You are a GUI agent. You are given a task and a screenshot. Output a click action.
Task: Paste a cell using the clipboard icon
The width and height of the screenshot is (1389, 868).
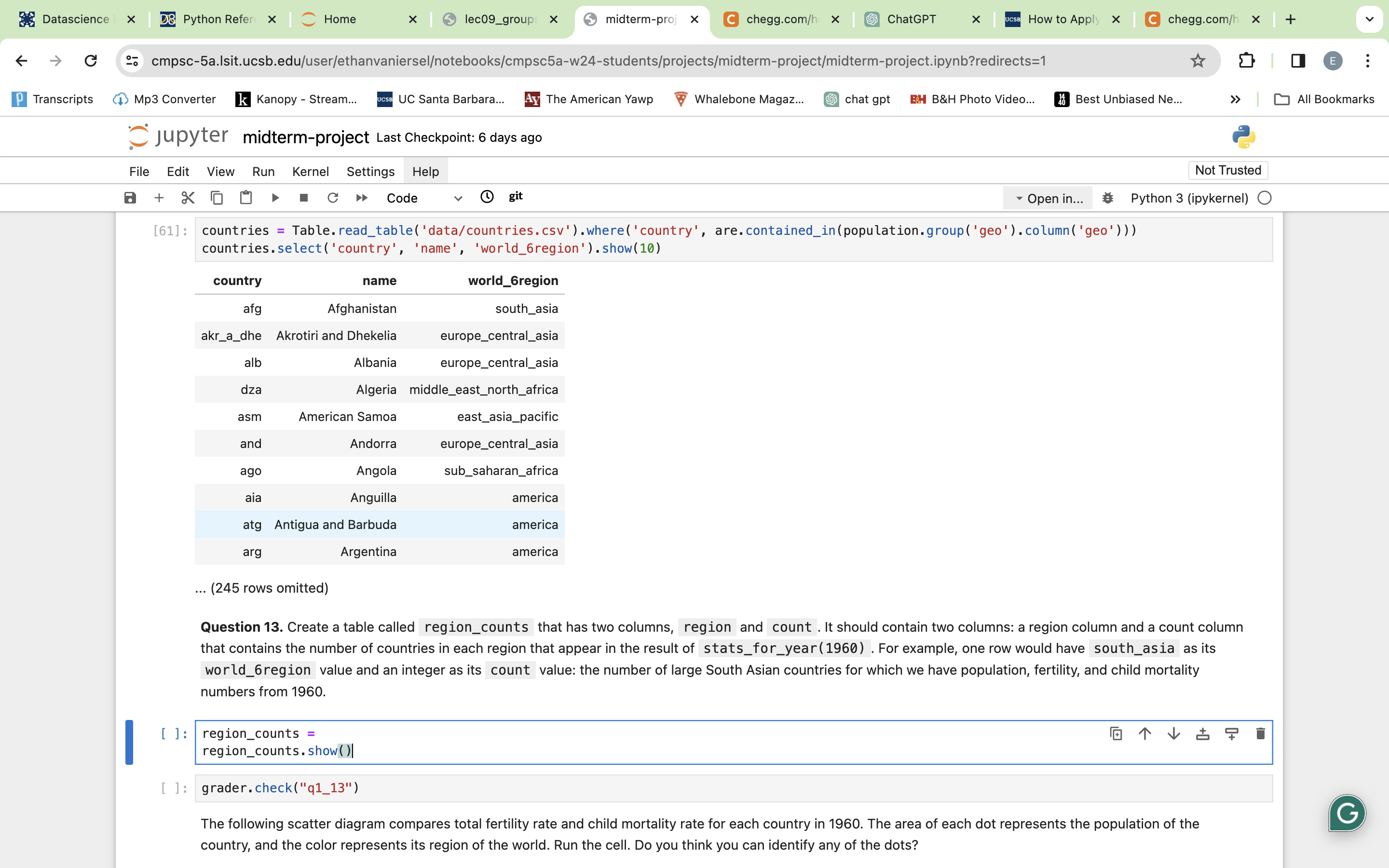245,198
